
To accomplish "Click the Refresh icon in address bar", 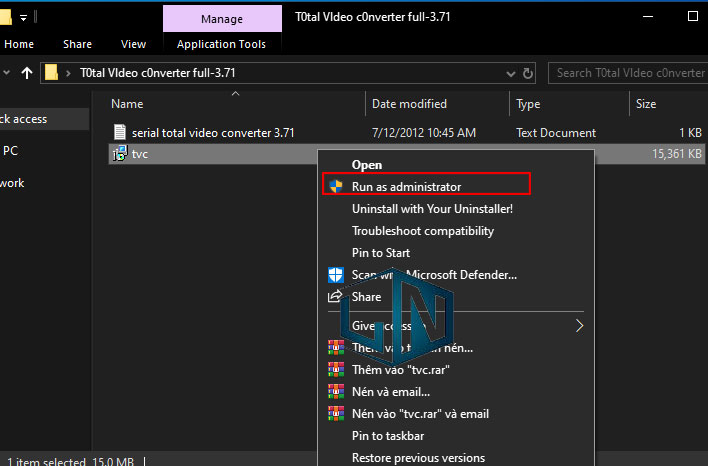I will pos(527,73).
